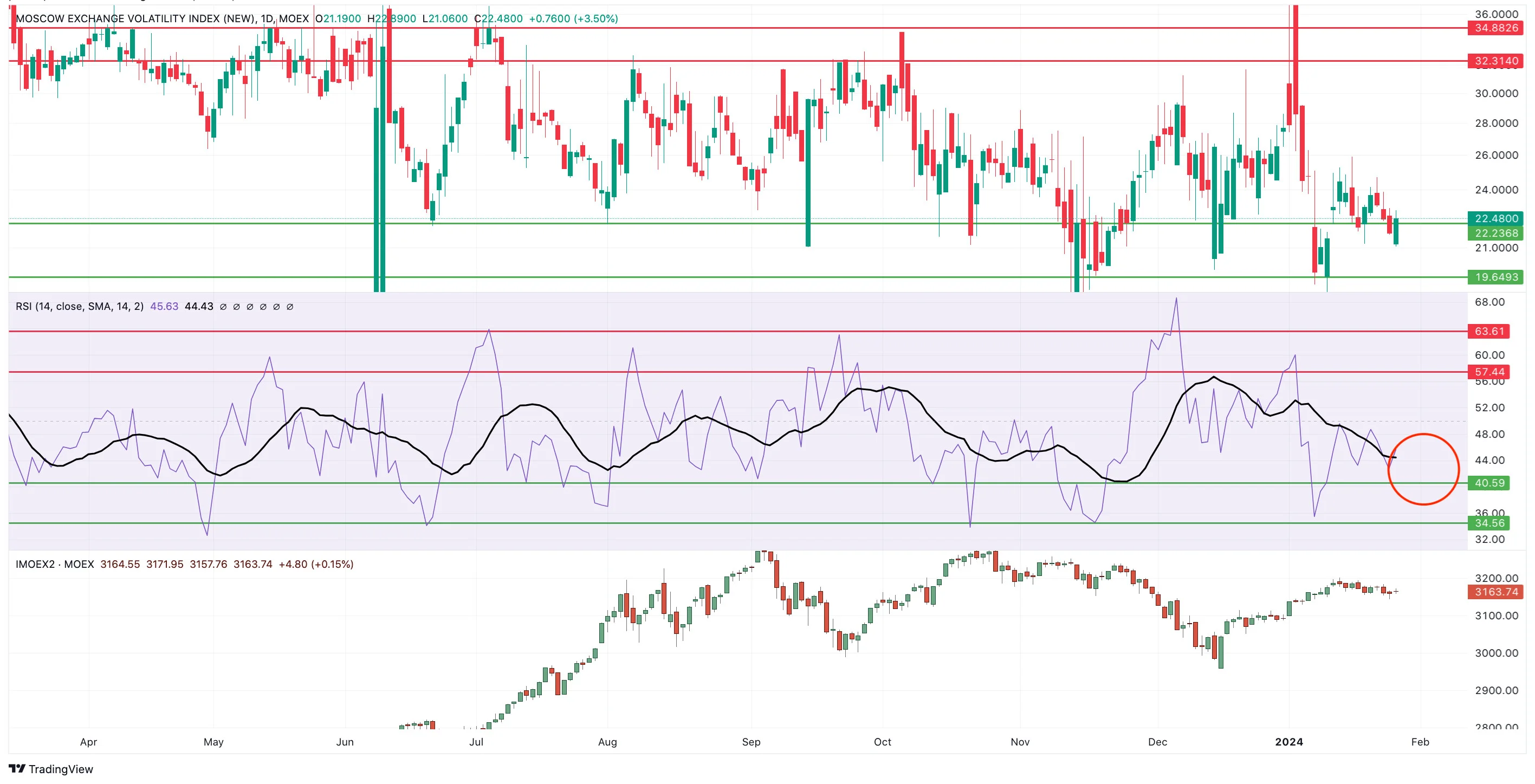Click the TradingView logo icon
Viewport: 1535px width, 784px height.
17,768
